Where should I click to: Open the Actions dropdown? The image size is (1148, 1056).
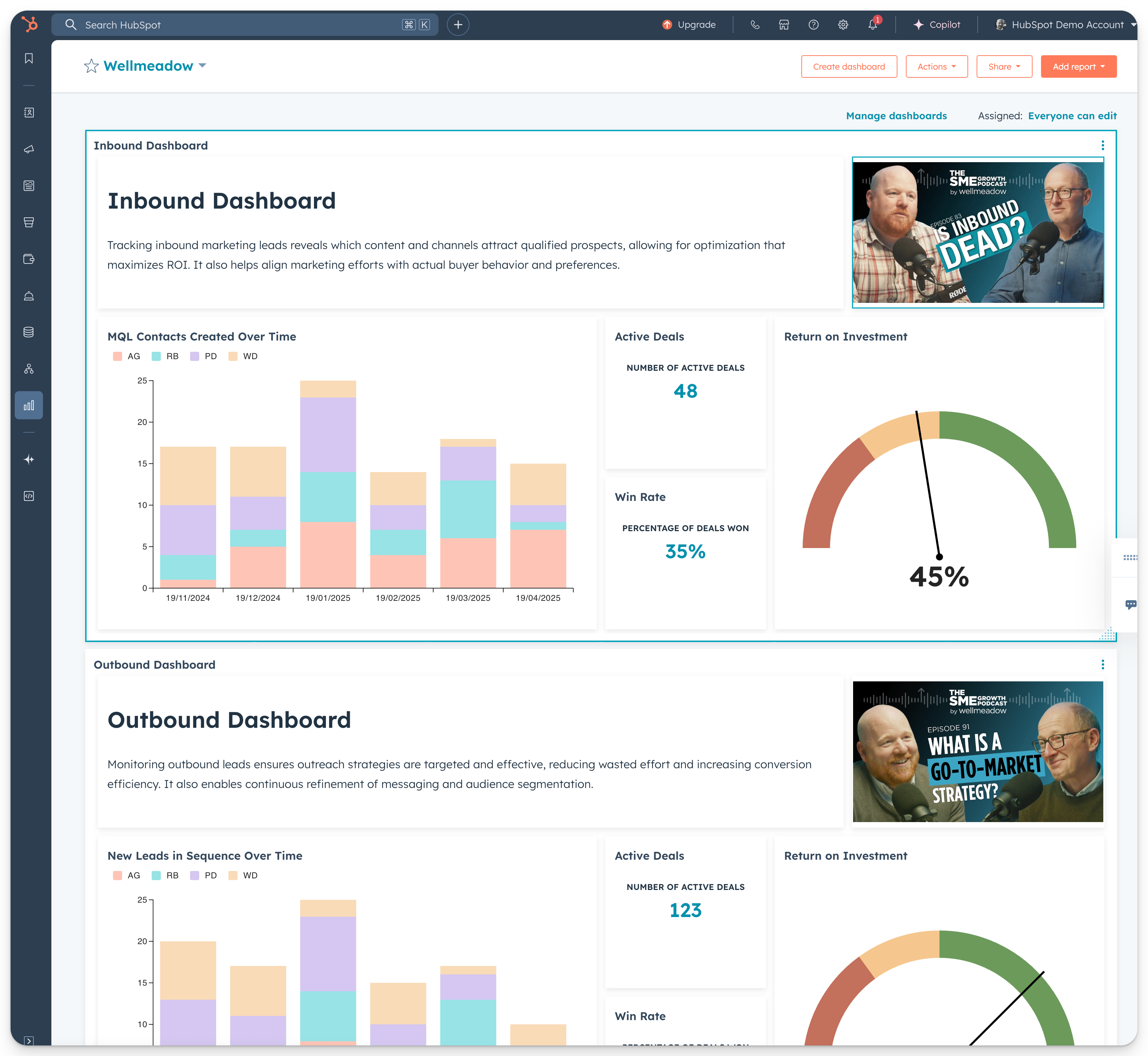tap(936, 67)
